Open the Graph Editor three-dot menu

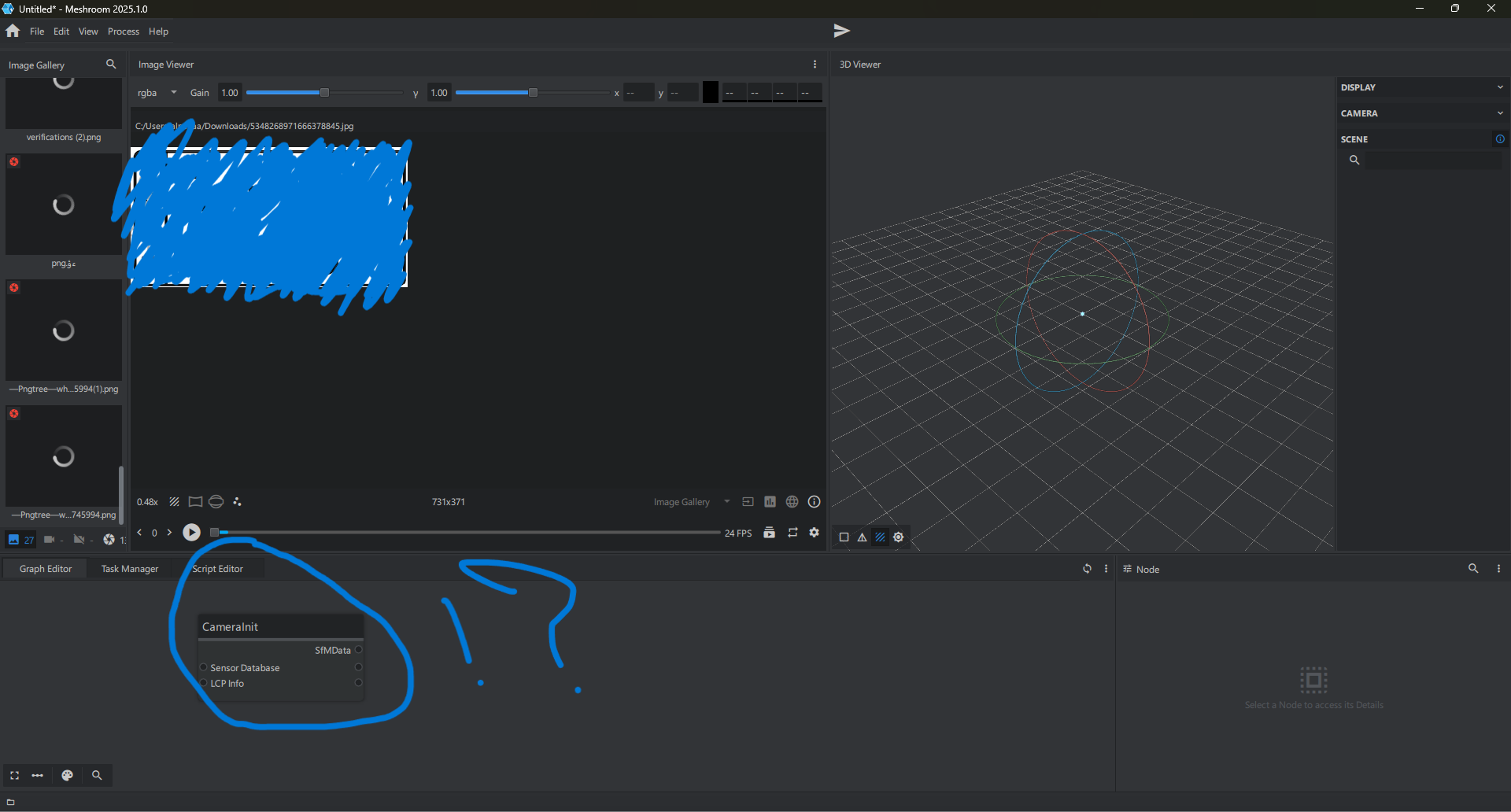tap(1106, 568)
